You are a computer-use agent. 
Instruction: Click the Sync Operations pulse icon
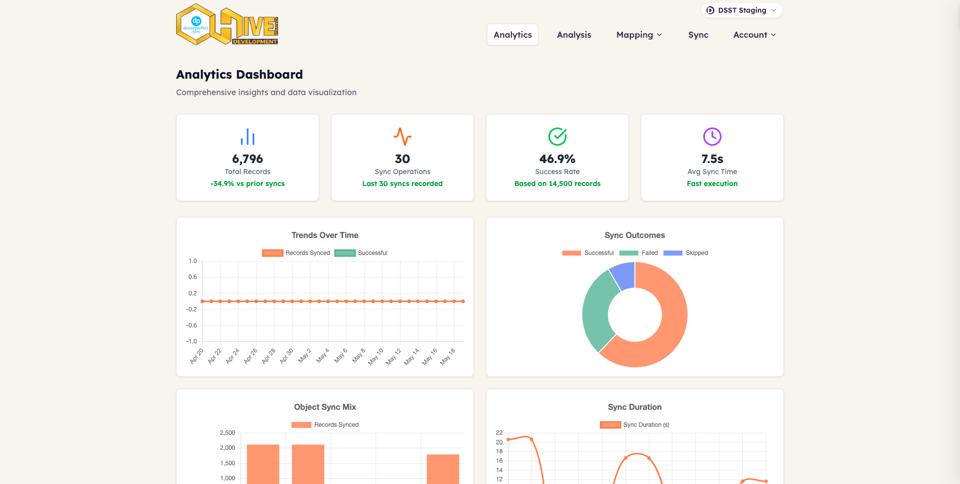402,136
